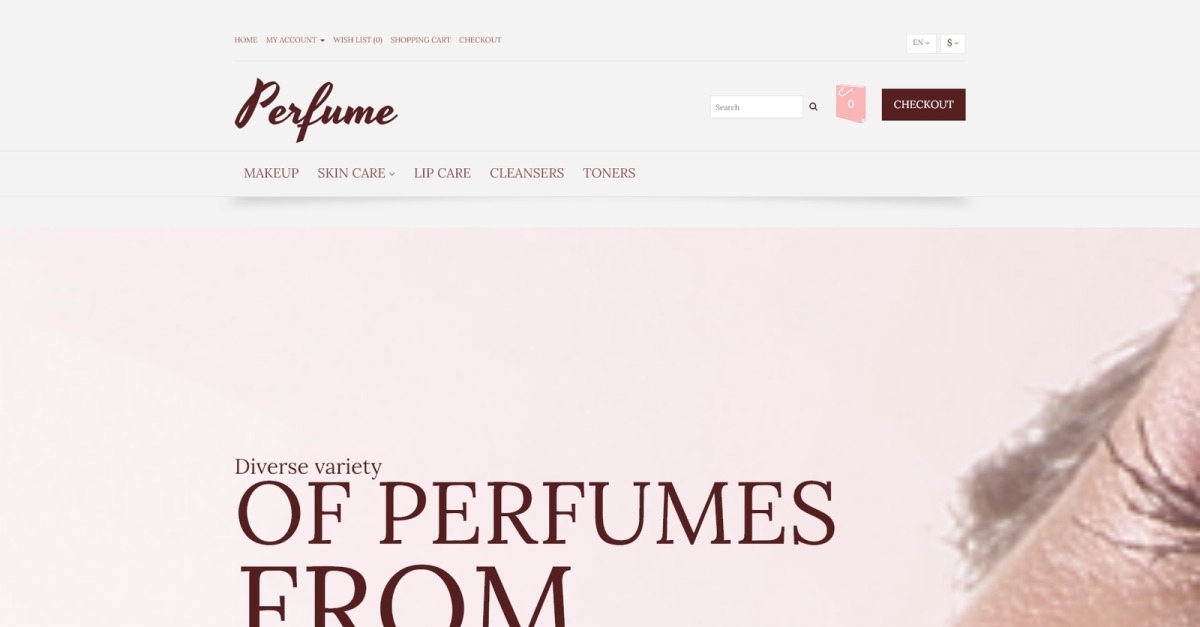Viewport: 1200px width, 627px height.
Task: Open Wish List (0) link
Action: pyautogui.click(x=358, y=40)
